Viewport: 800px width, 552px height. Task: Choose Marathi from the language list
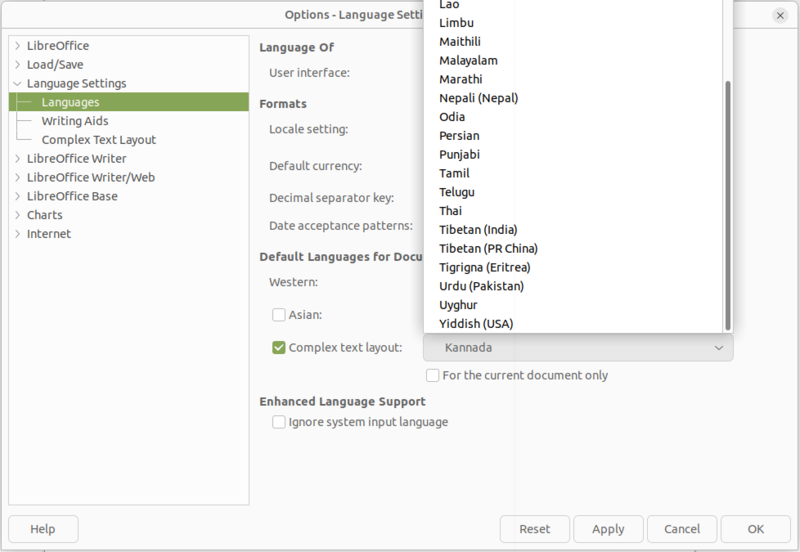(573, 80)
